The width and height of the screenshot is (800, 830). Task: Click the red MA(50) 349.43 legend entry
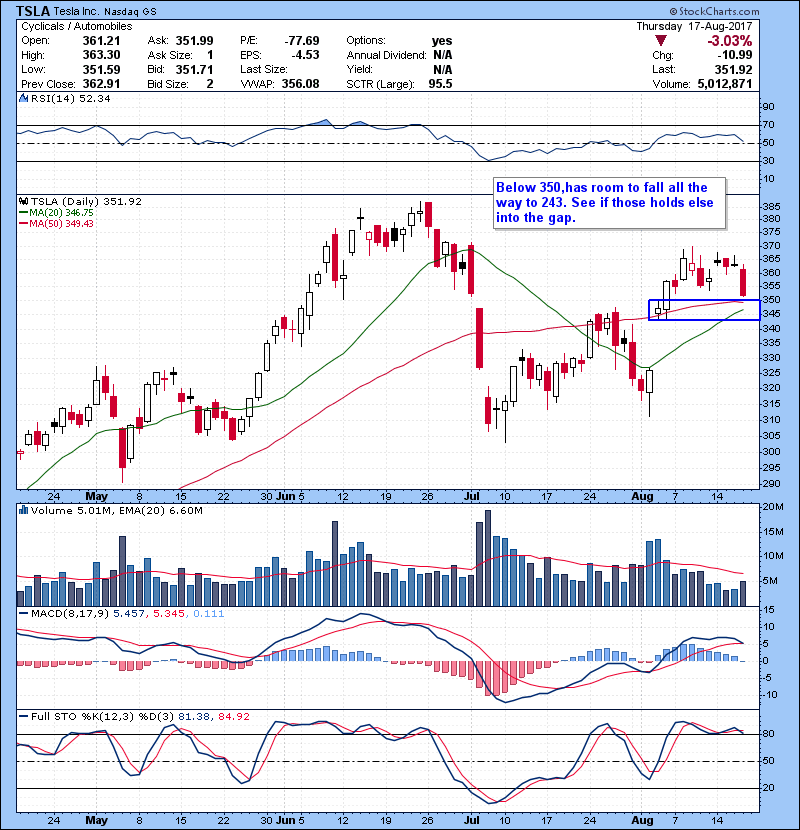pos(56,223)
